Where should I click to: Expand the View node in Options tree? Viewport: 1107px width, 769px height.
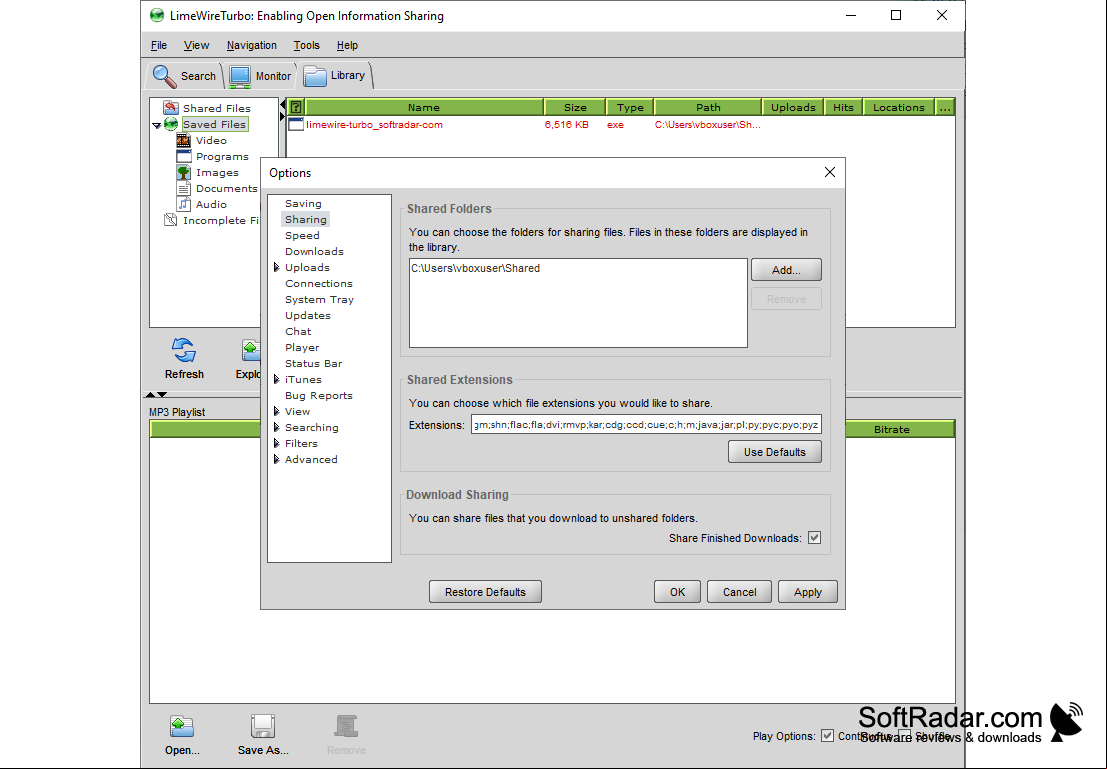277,412
